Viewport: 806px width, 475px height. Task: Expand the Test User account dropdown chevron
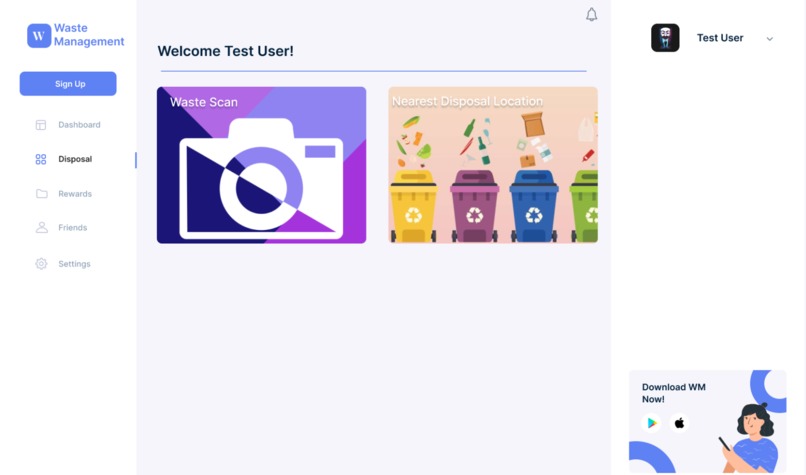coord(770,39)
